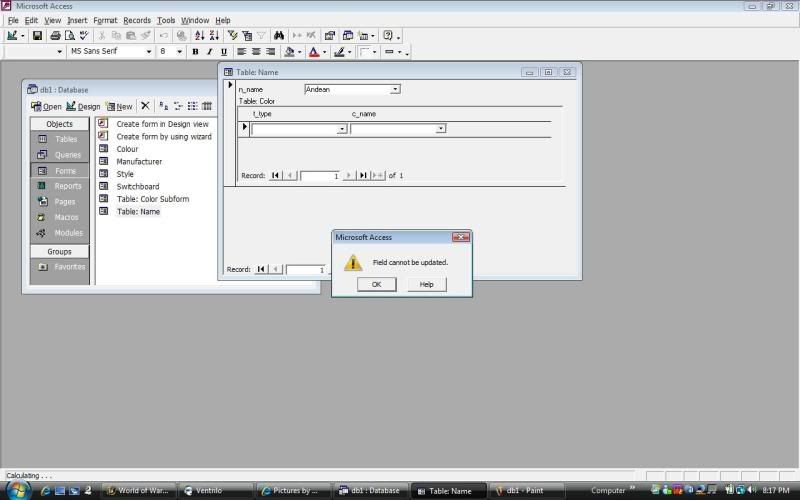Open the Records menu

[137, 20]
